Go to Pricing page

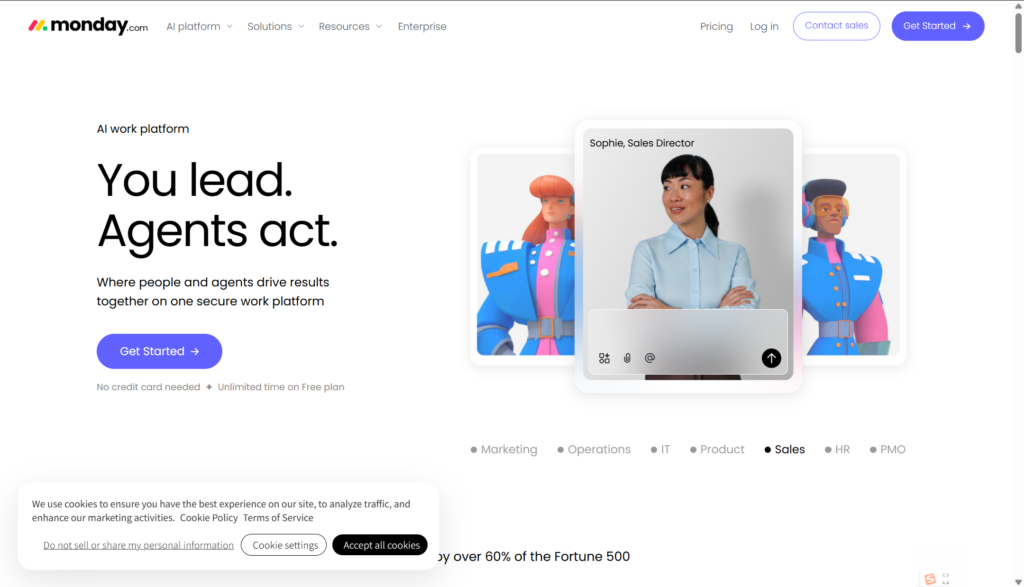point(716,26)
